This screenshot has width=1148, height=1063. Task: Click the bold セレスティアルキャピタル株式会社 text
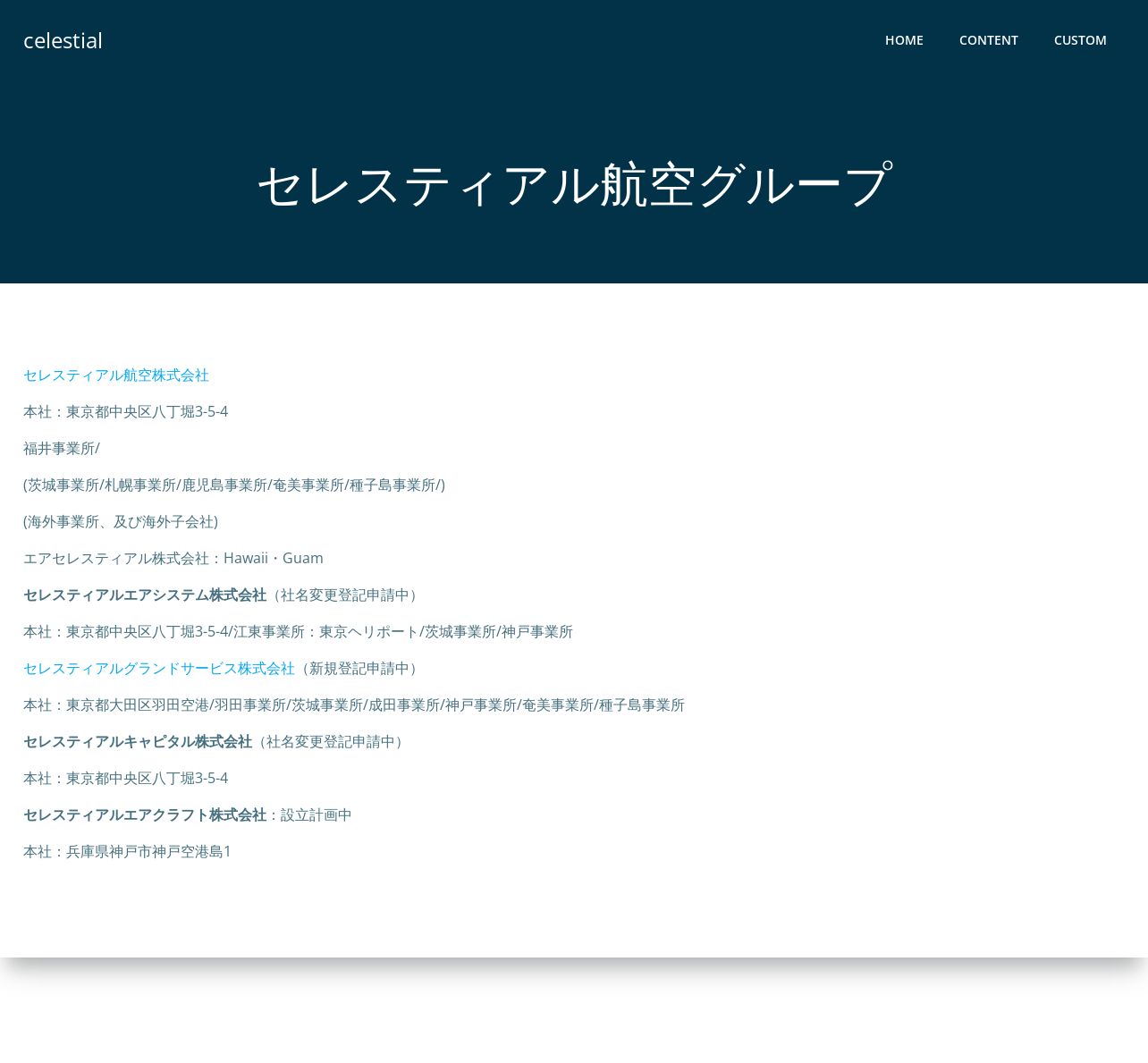coord(138,742)
